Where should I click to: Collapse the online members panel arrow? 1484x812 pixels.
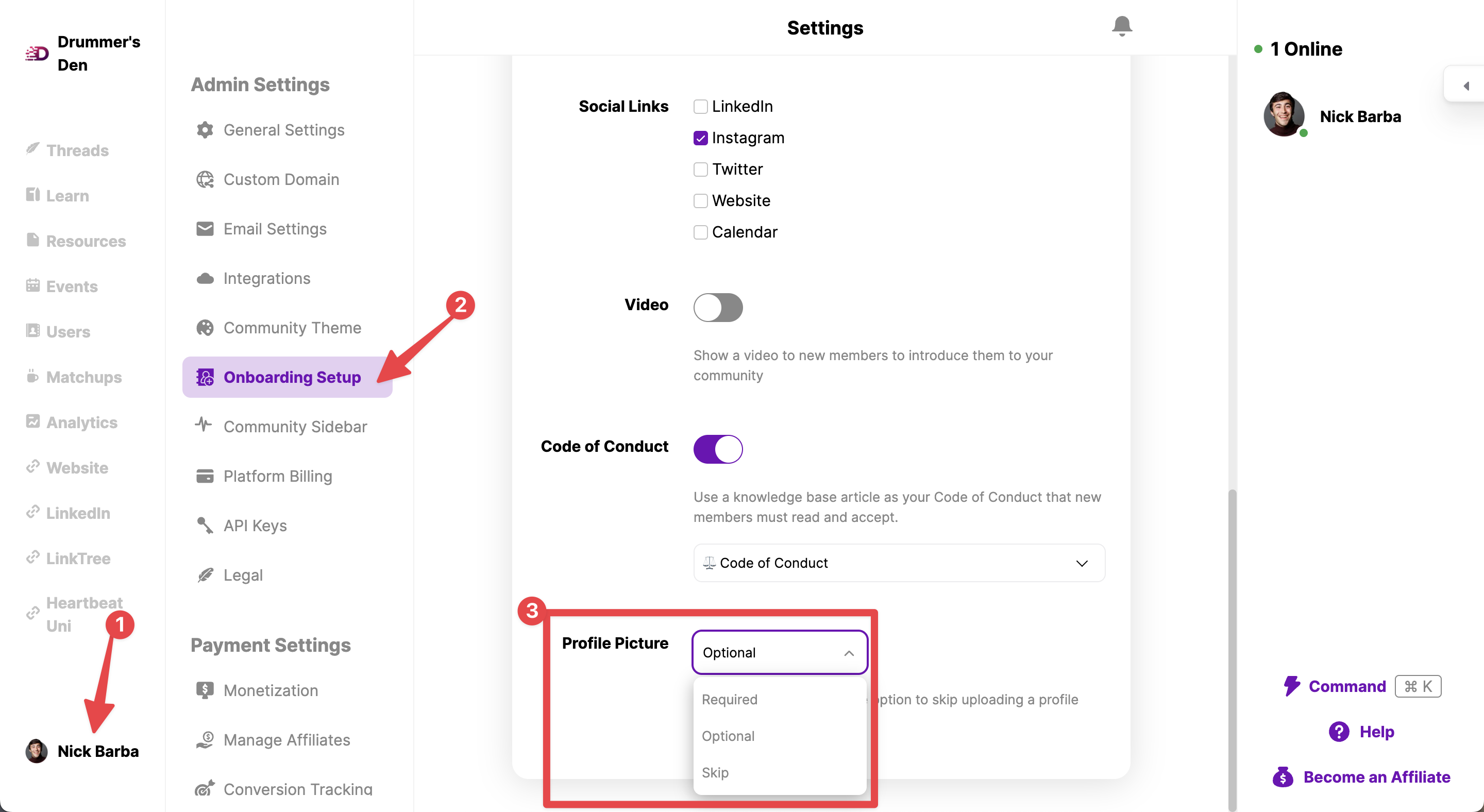[1466, 86]
